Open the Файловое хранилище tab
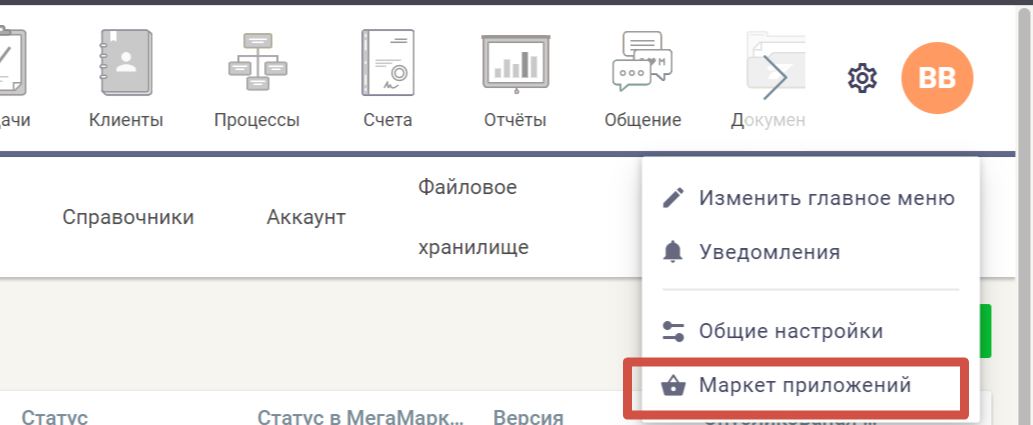The width and height of the screenshot is (1033, 425). click(473, 218)
